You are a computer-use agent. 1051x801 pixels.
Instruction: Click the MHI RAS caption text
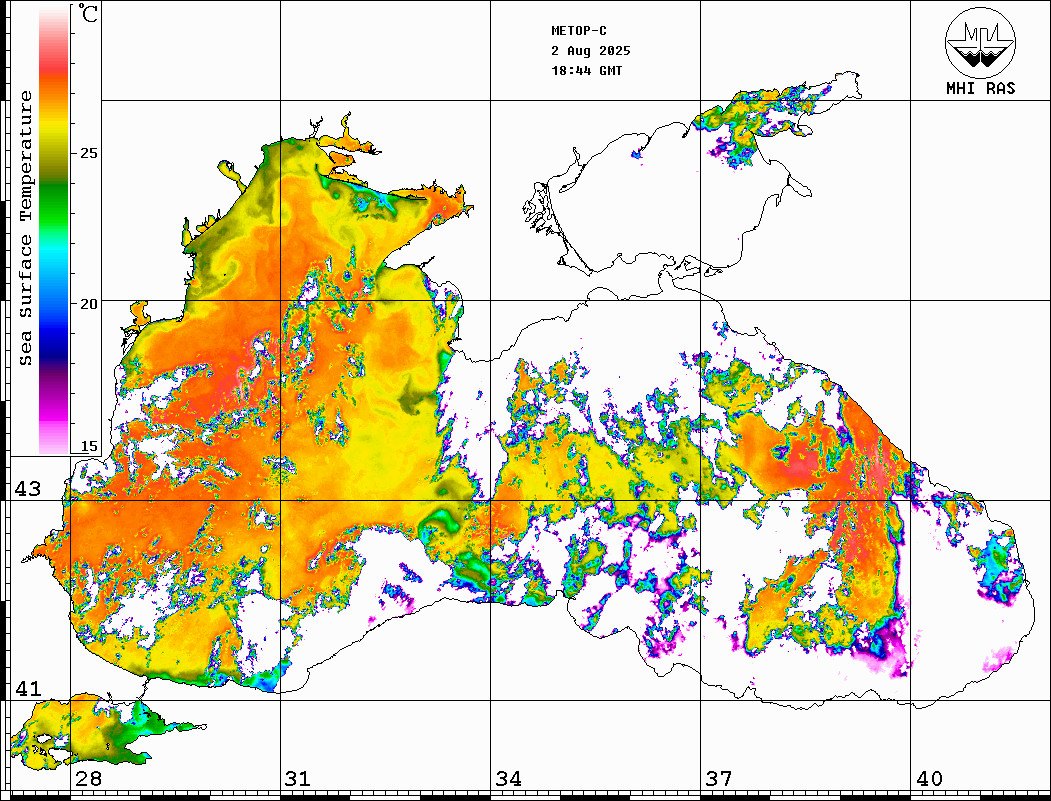coord(981,88)
